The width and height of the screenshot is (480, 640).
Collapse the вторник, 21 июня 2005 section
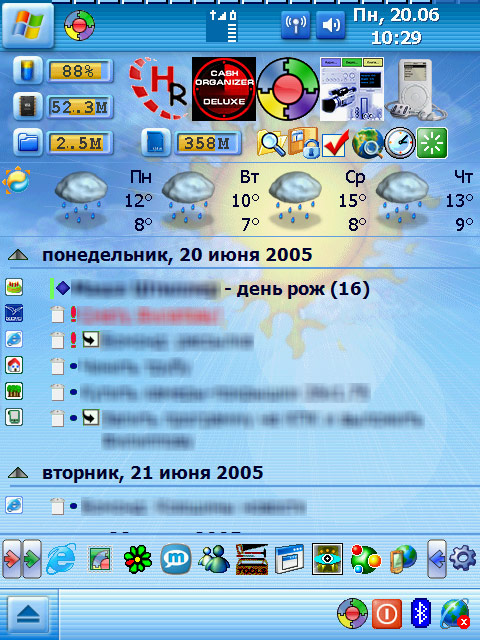pos(18,473)
